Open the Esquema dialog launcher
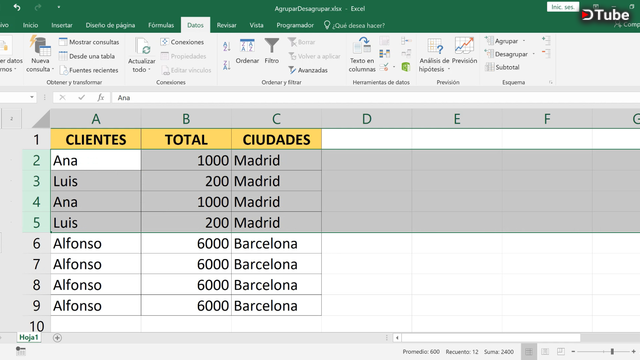Viewport: 640px width, 360px height. [551, 82]
